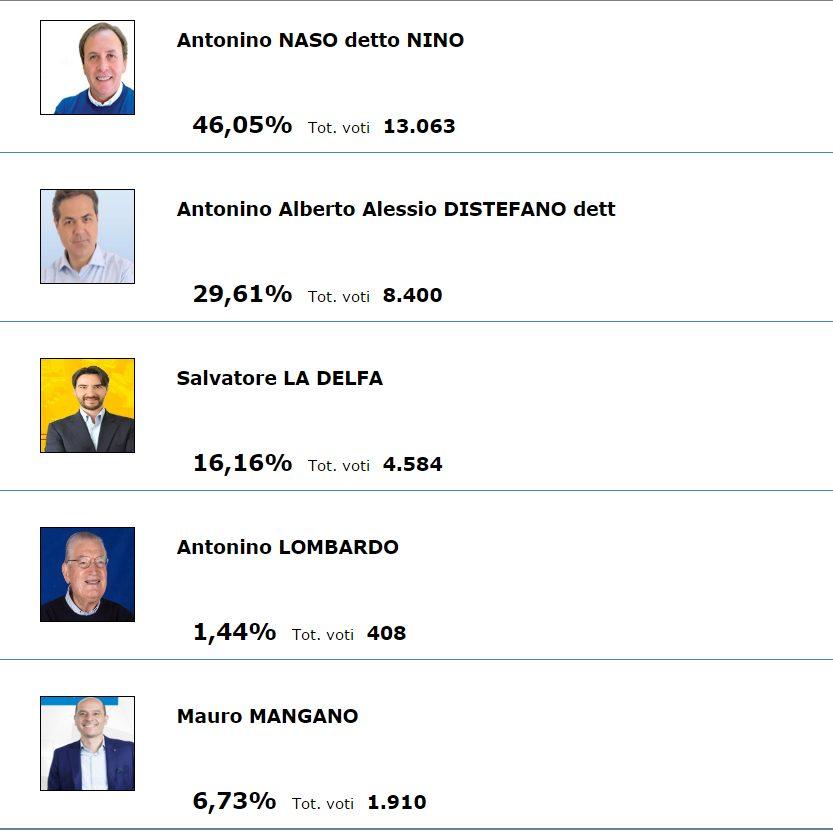
Task: Click the photo beside Antonino NASO detto NINO
Action: click(87, 67)
